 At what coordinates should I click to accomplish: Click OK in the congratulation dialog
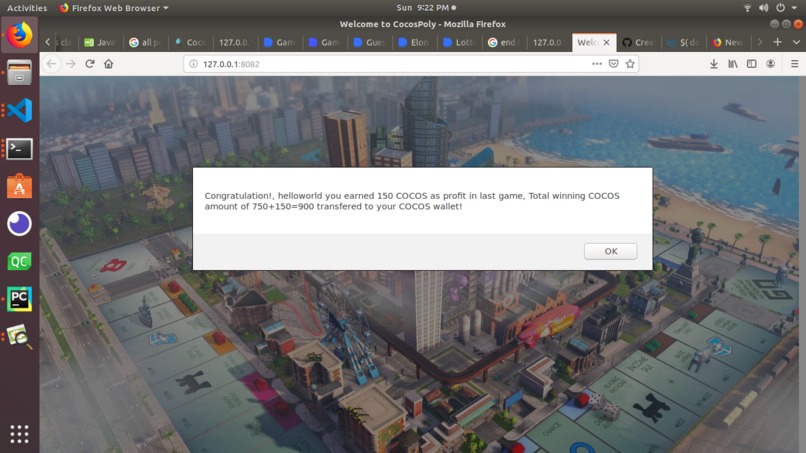coord(610,251)
